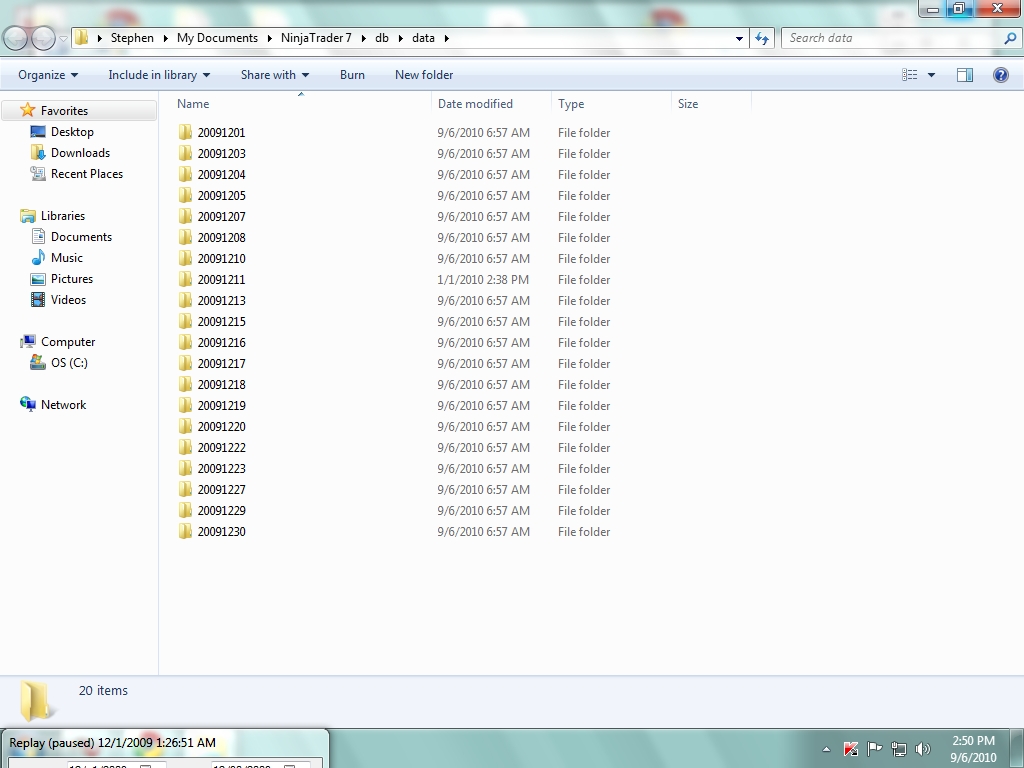1024x768 pixels.
Task: Click the Back navigation arrow
Action: 16,38
